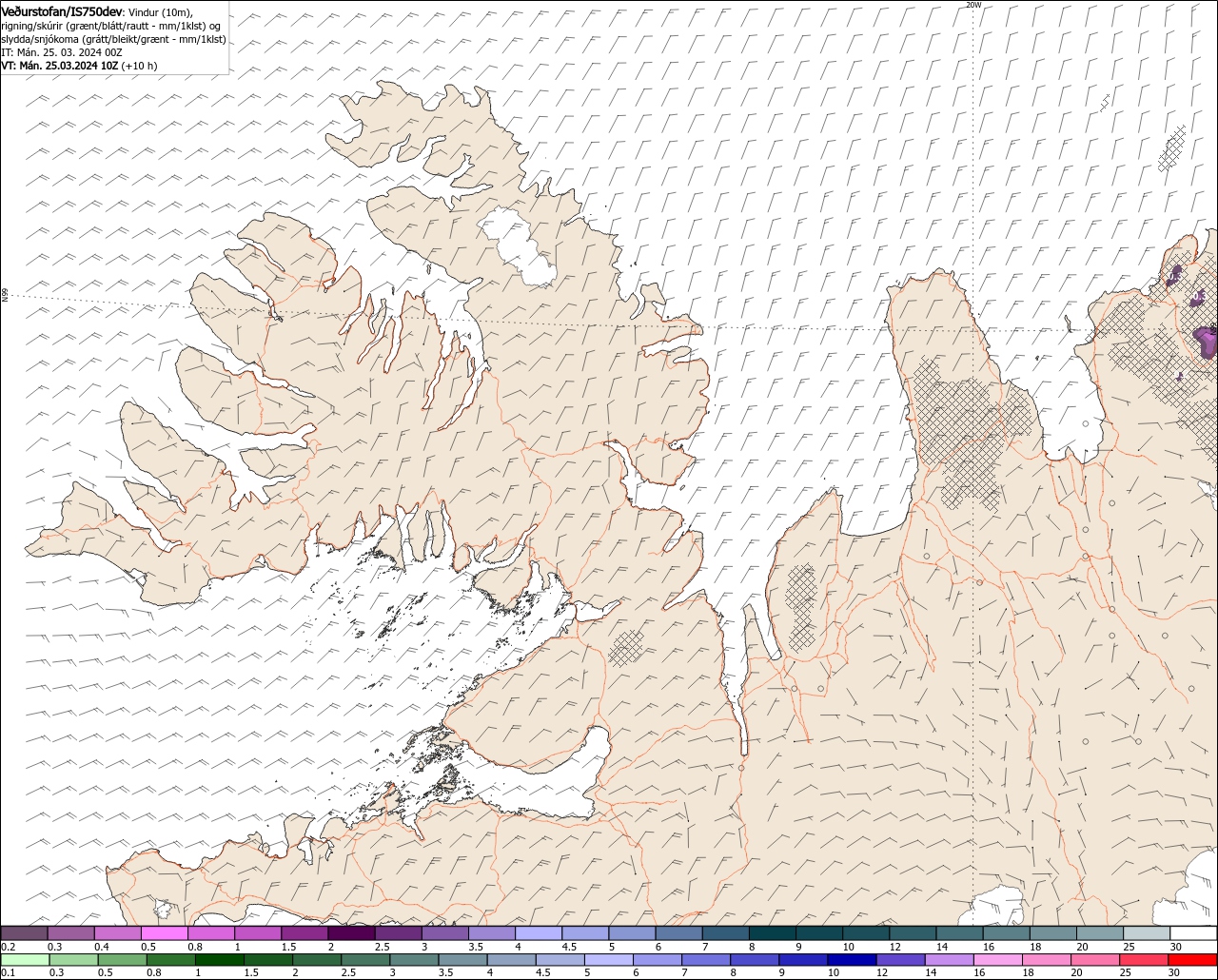Select the darkest green 1 swatch, lower row
Image resolution: width=1218 pixels, height=980 pixels.
[220, 960]
